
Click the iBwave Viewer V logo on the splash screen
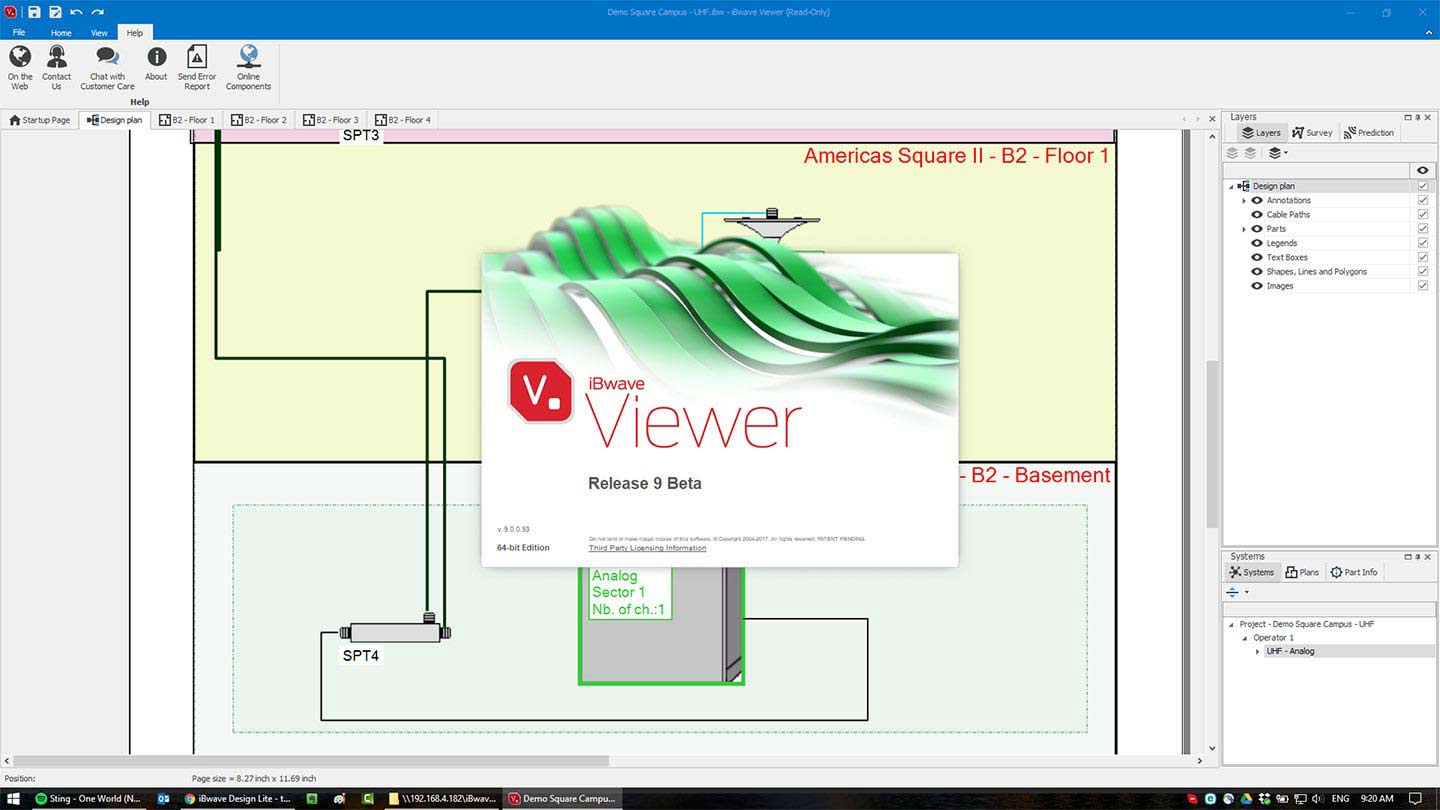pos(540,391)
